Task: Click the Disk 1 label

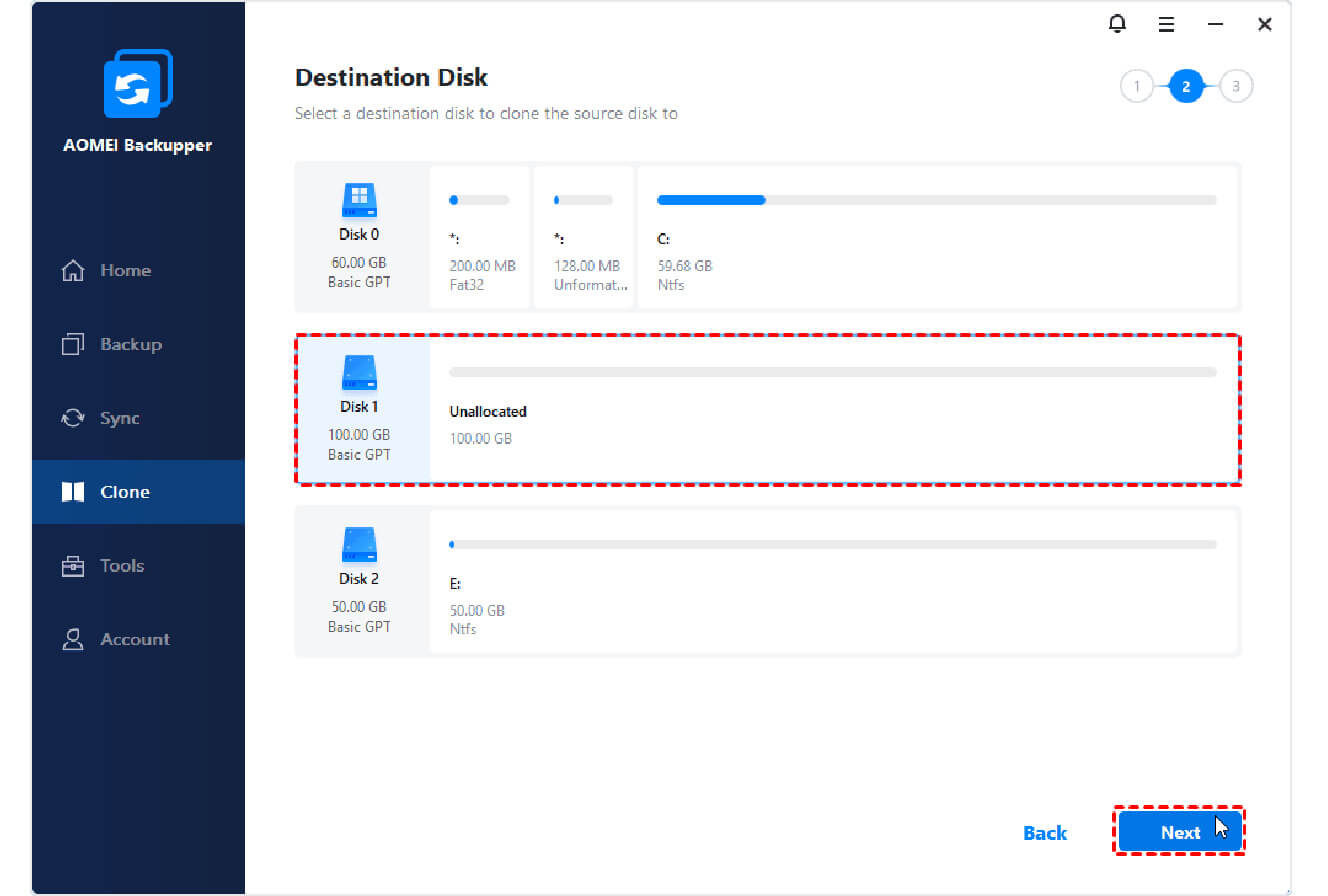Action: coord(359,407)
